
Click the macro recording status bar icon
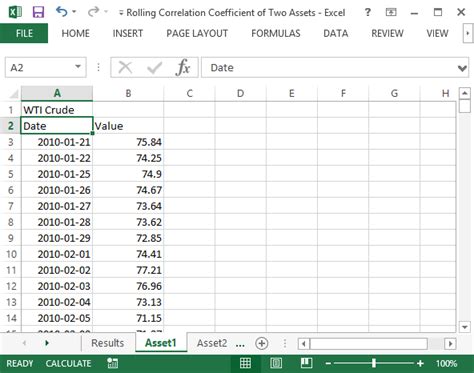point(113,363)
